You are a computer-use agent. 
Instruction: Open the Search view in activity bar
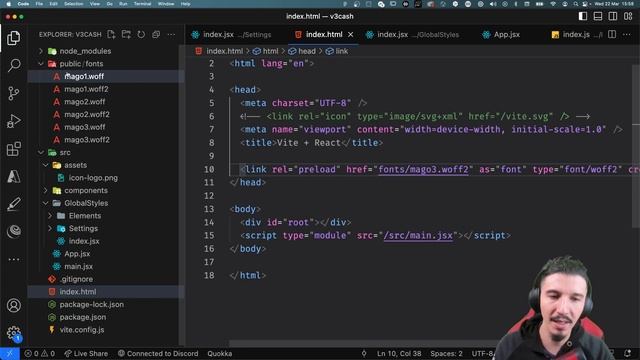(x=13, y=65)
